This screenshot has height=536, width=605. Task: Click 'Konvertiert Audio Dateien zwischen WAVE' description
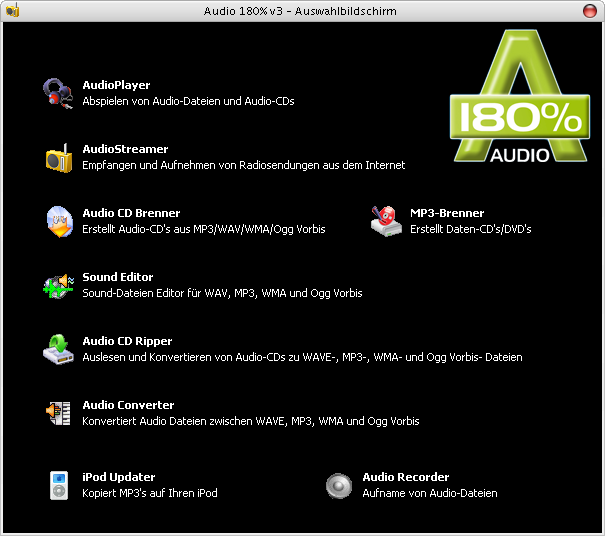251,421
